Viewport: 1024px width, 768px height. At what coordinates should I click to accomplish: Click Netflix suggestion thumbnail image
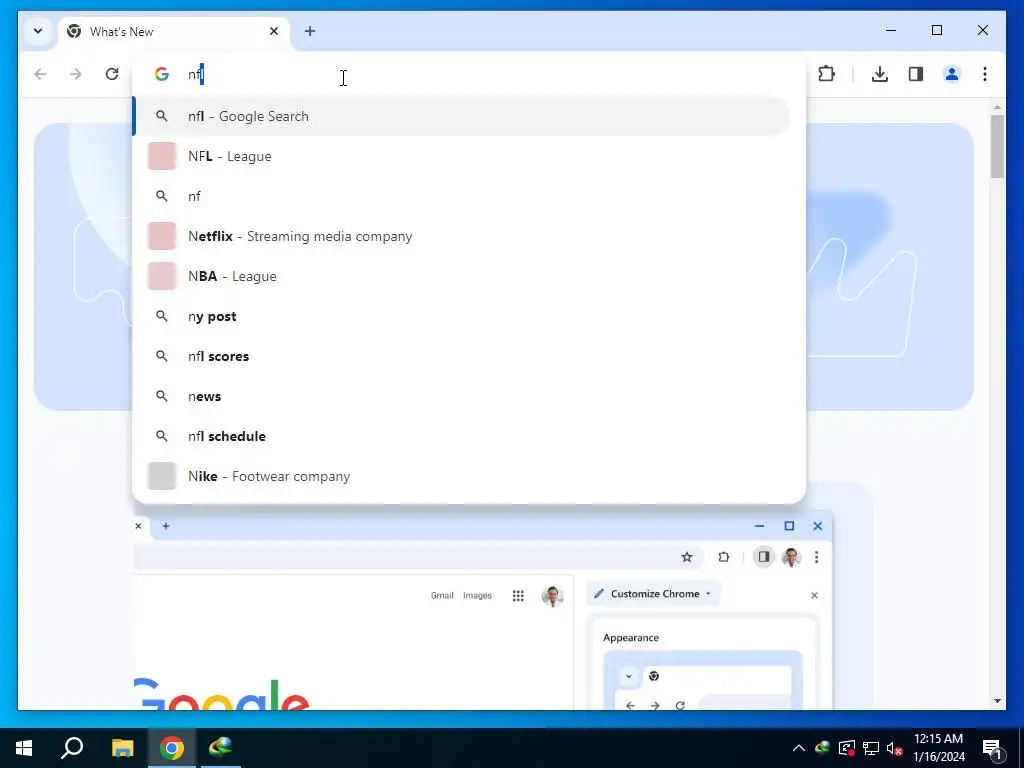[161, 236]
